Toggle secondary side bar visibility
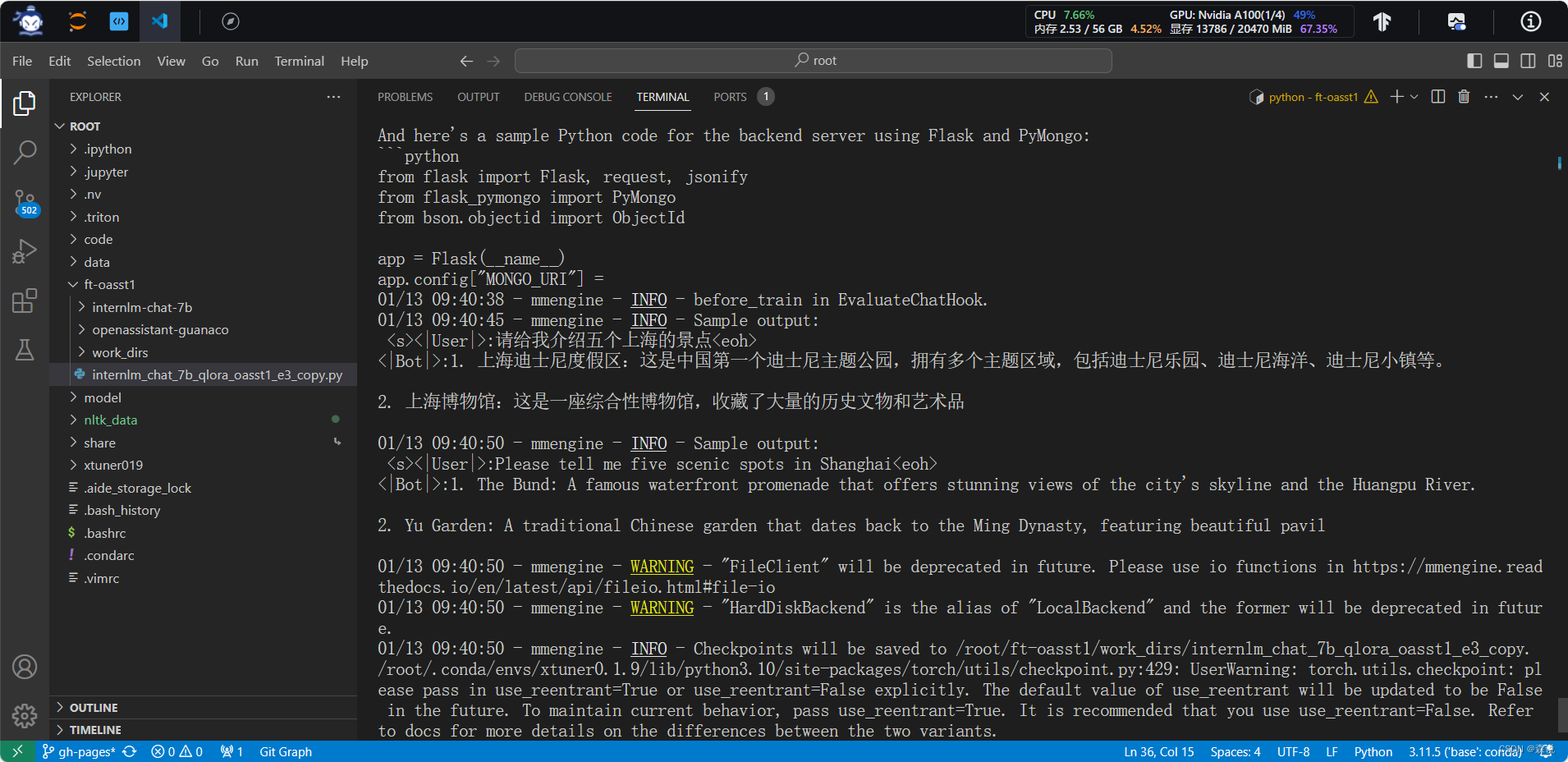The image size is (1568, 762). pyautogui.click(x=1528, y=61)
